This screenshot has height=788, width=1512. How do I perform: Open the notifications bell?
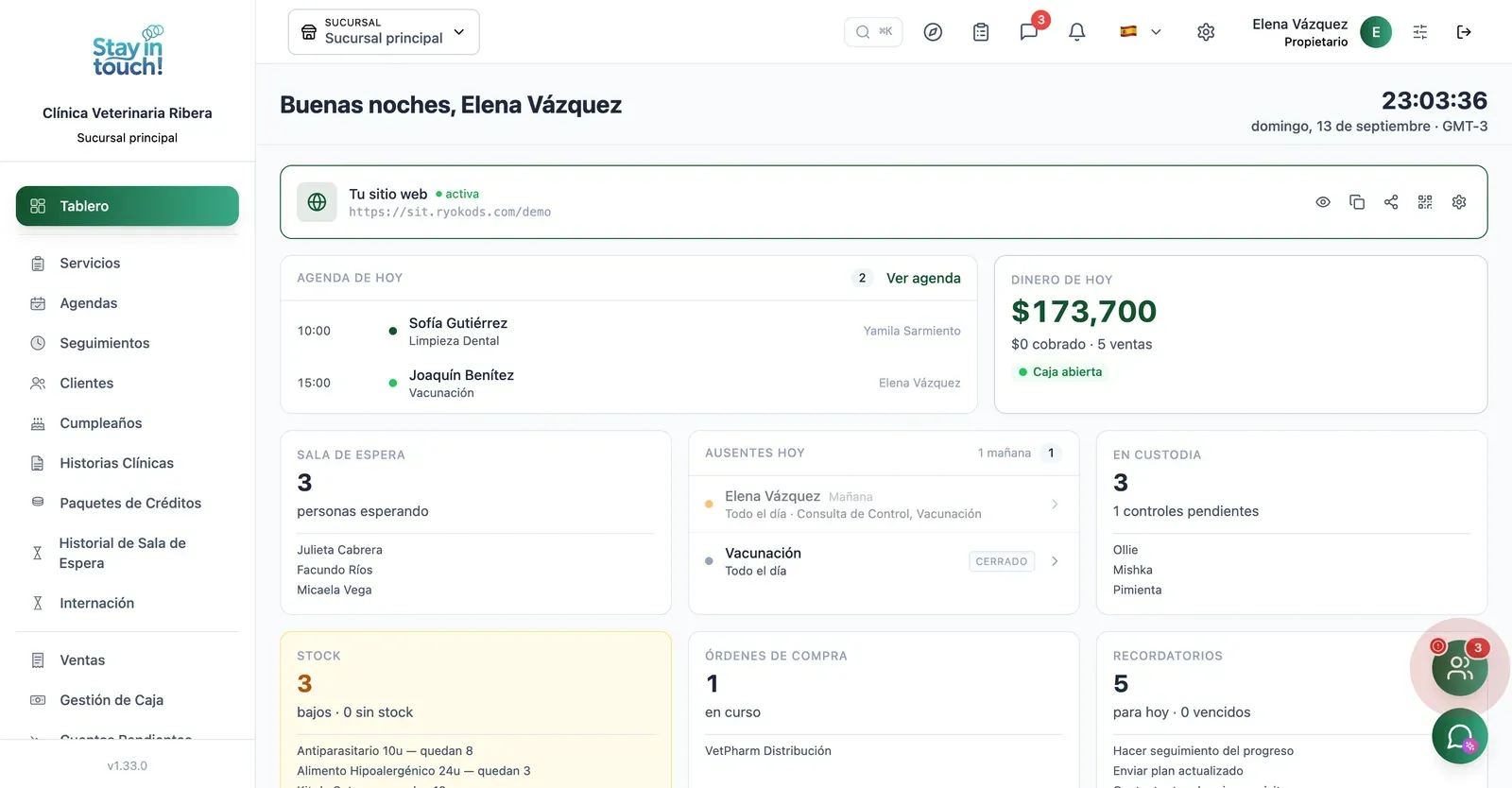[1076, 32]
